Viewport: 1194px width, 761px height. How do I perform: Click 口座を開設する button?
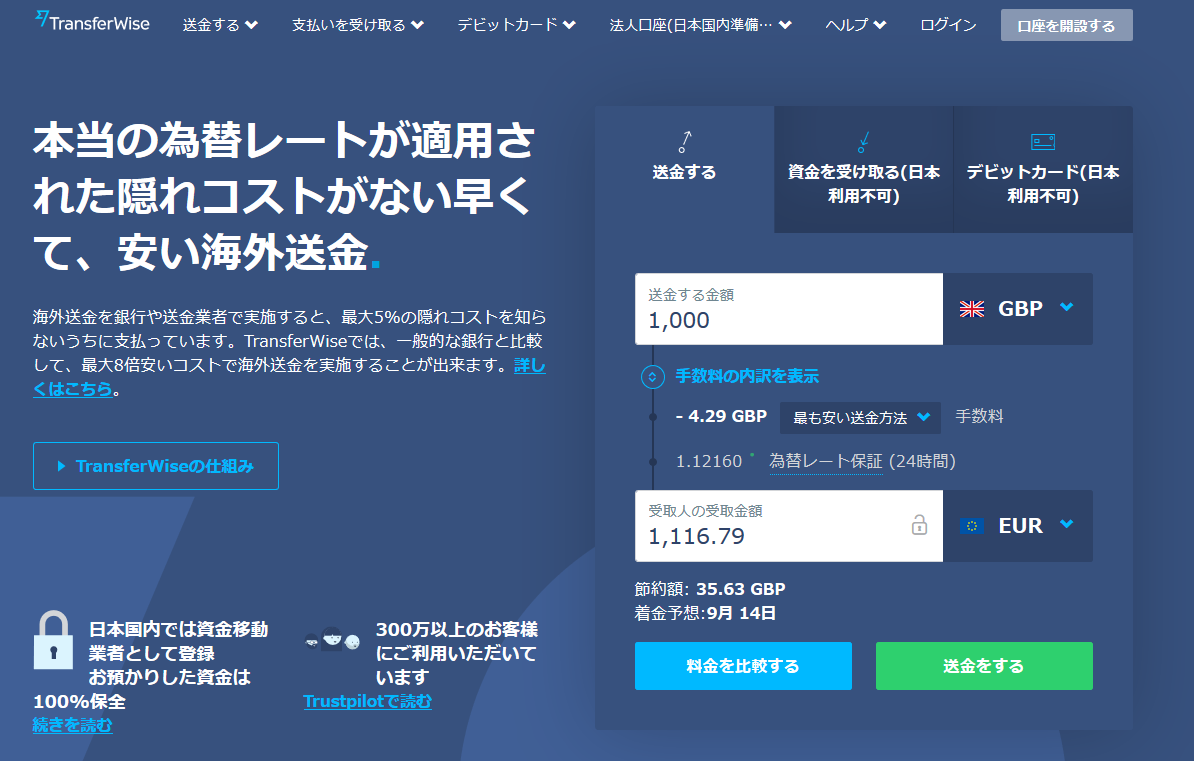pyautogui.click(x=1066, y=25)
